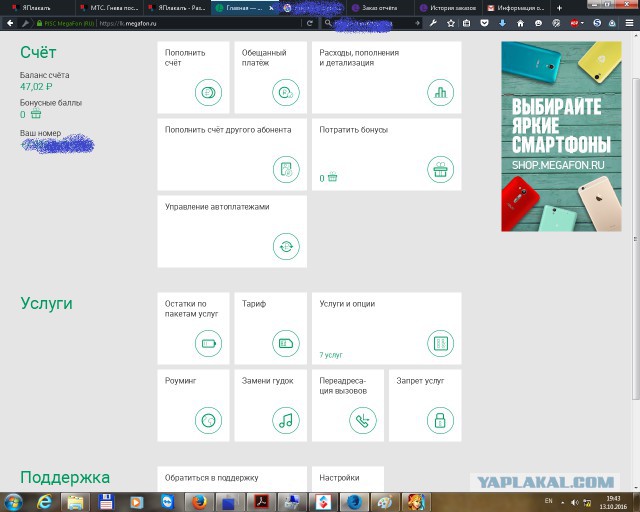Viewport: 640px width, 512px height.
Task: Switch to the МТС. Гнева пос... tab
Action: click(x=110, y=8)
